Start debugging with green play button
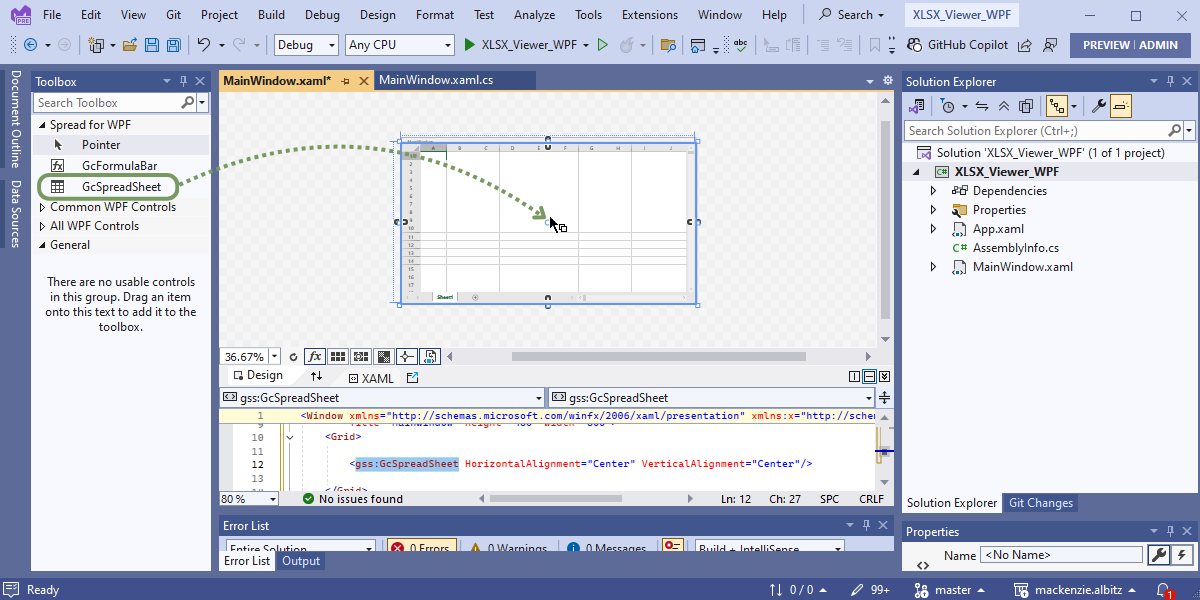The height and width of the screenshot is (600, 1200). click(x=471, y=45)
